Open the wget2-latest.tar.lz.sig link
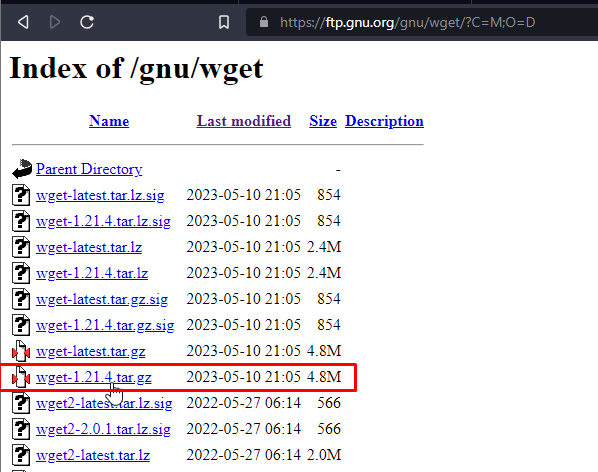Image resolution: width=598 pixels, height=472 pixels. pyautogui.click(x=104, y=403)
